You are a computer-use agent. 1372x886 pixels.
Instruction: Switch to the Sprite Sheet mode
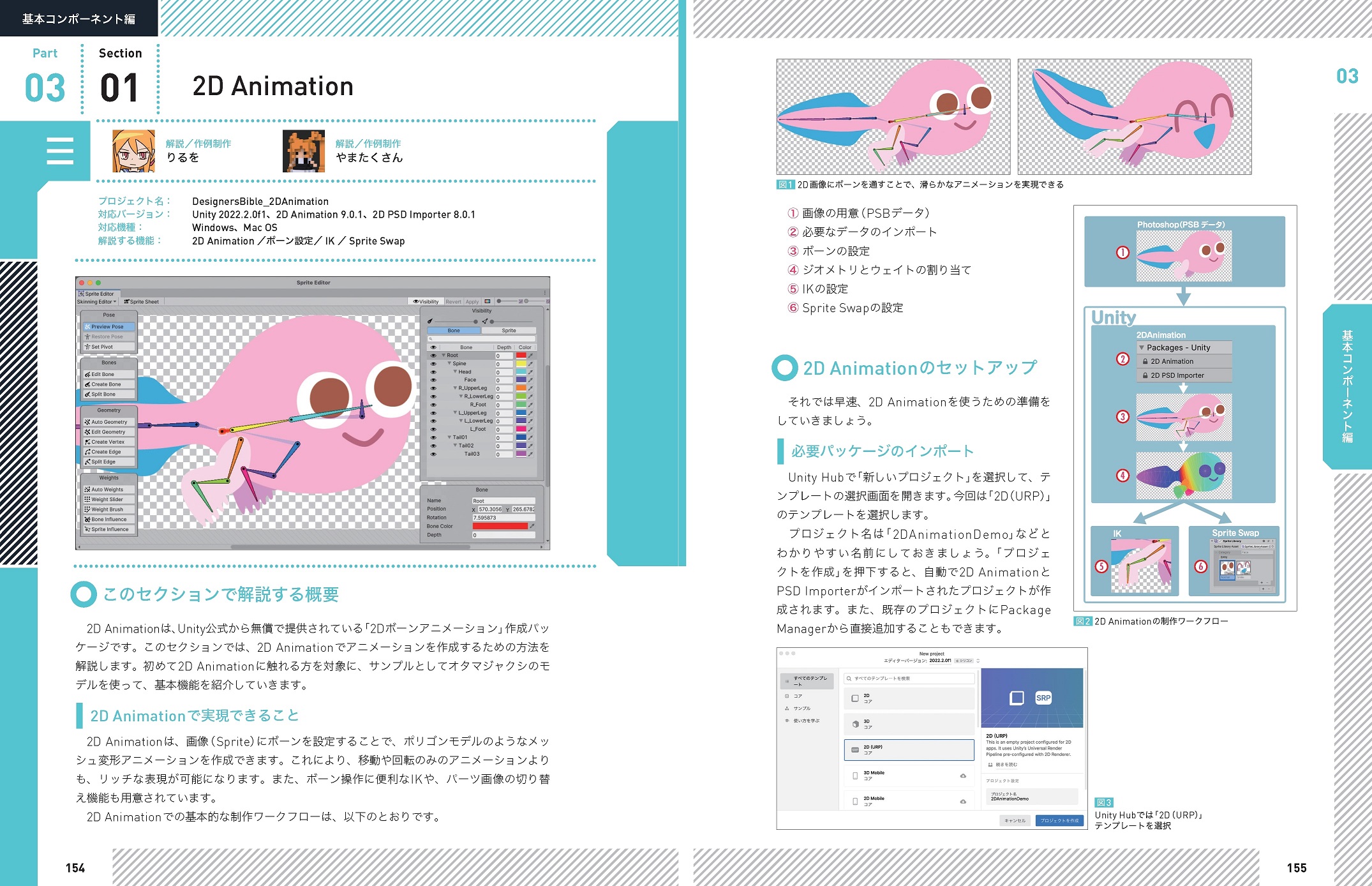click(x=142, y=301)
